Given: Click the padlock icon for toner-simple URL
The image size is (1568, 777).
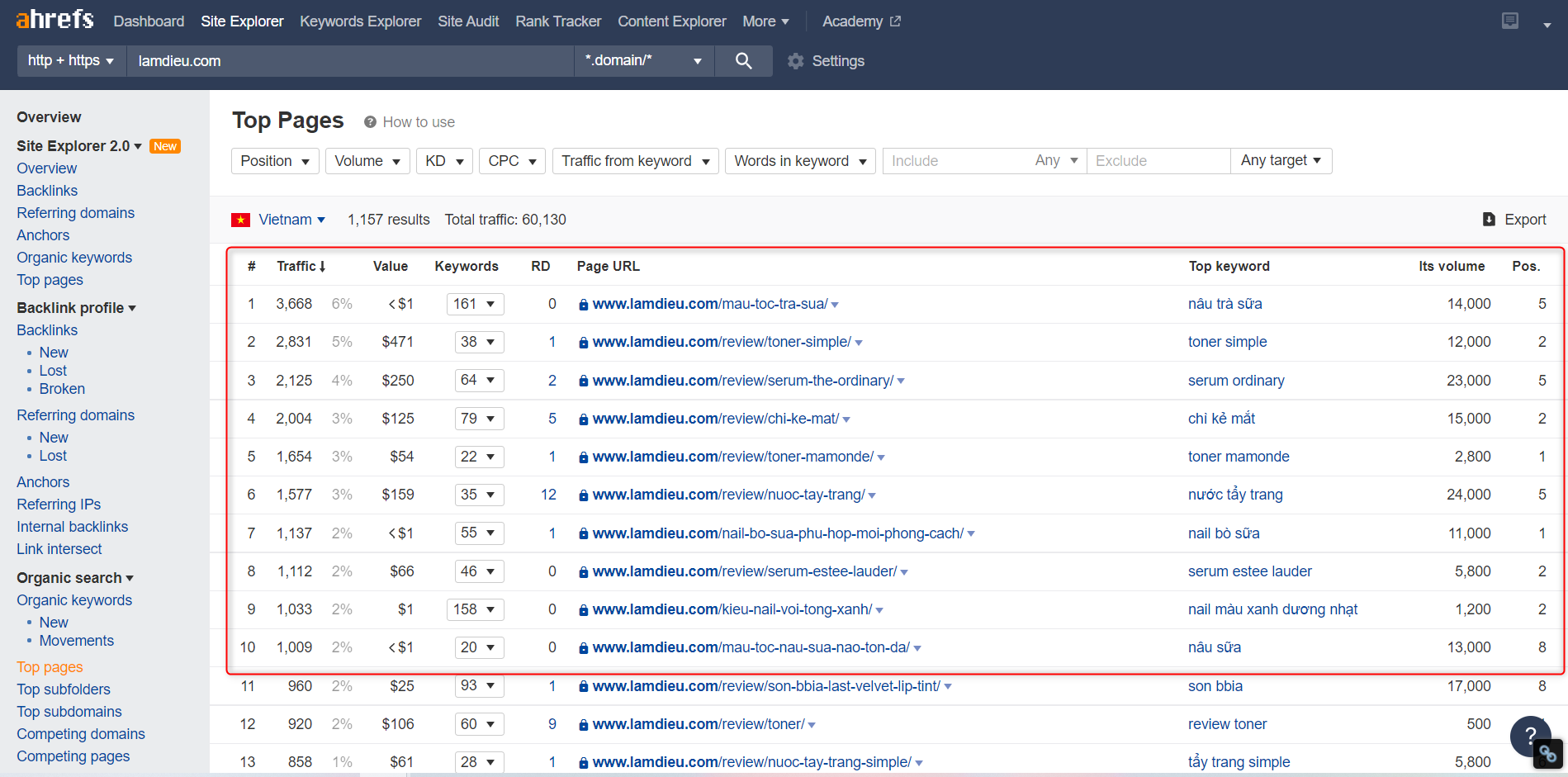Looking at the screenshot, I should [584, 343].
